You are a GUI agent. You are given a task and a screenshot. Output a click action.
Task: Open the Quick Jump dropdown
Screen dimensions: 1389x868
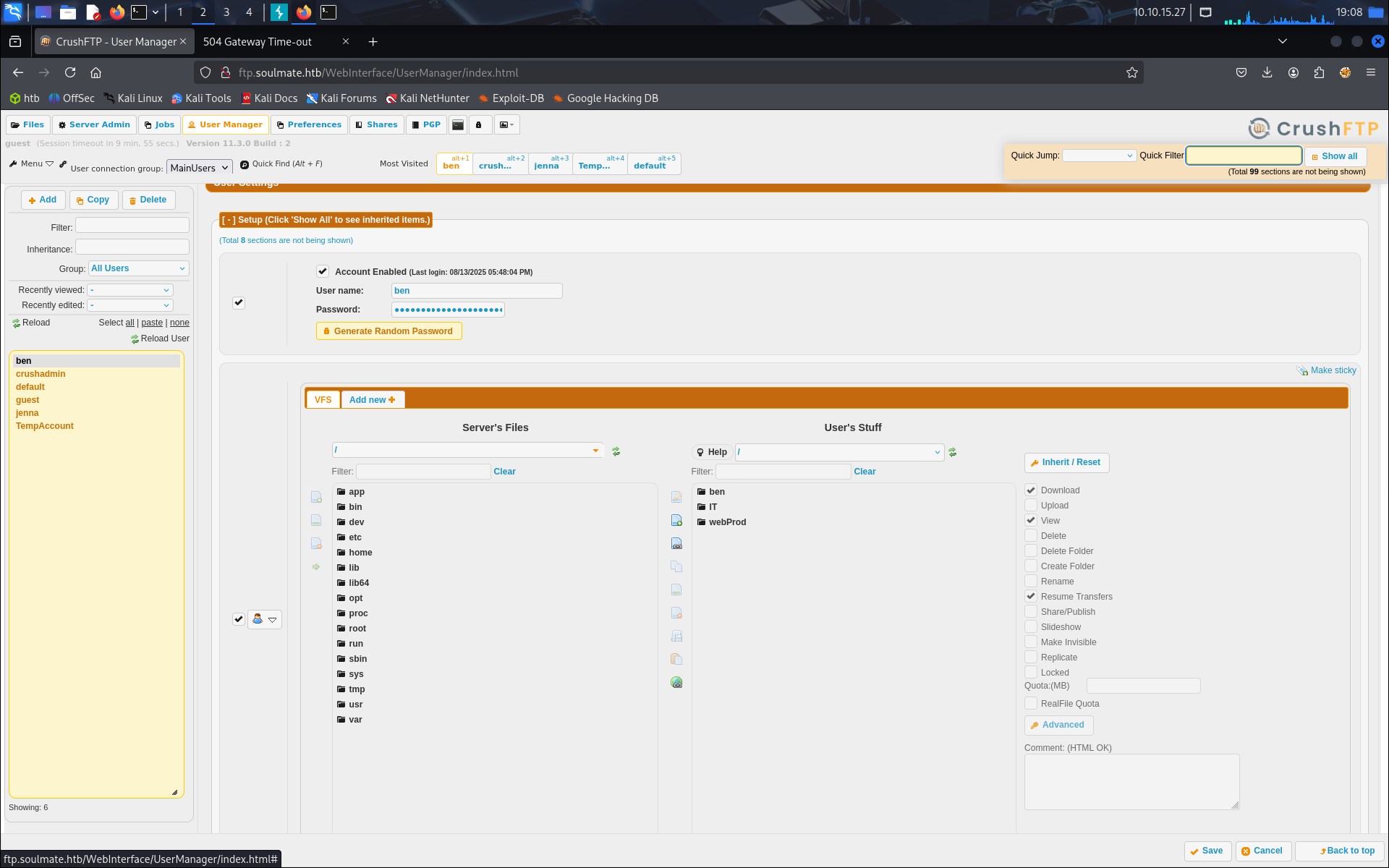tap(1098, 156)
